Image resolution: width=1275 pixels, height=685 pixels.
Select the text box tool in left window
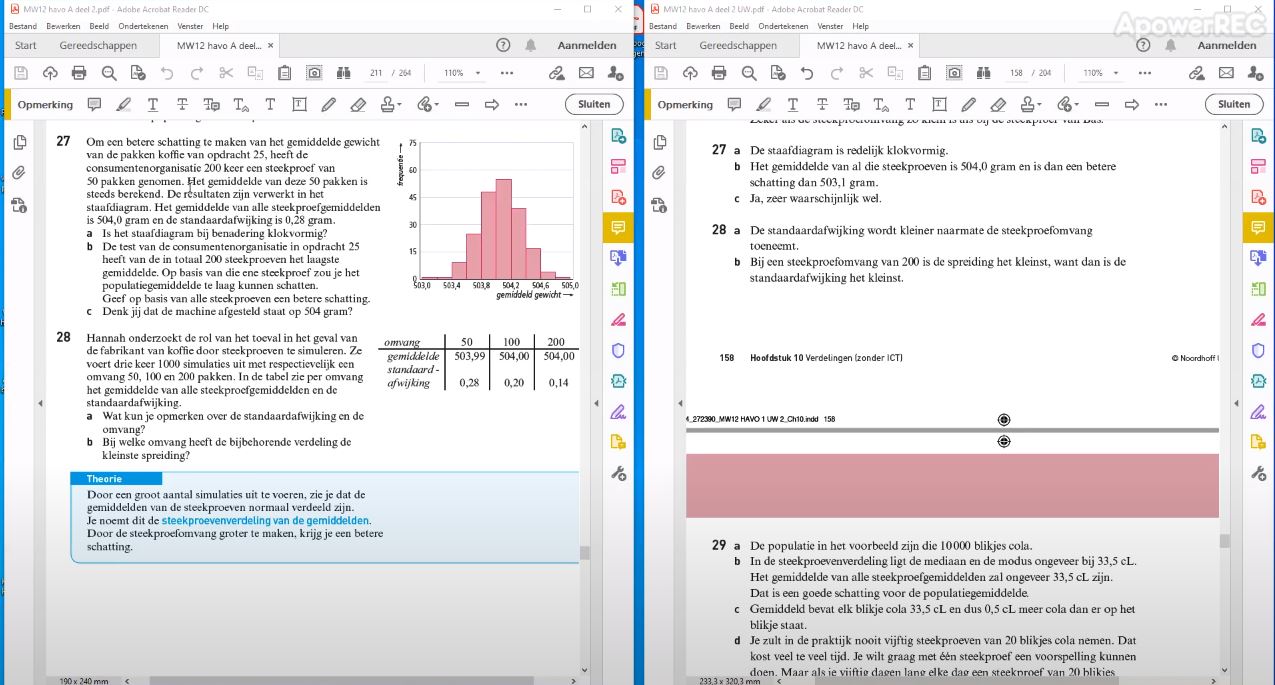[x=299, y=104]
